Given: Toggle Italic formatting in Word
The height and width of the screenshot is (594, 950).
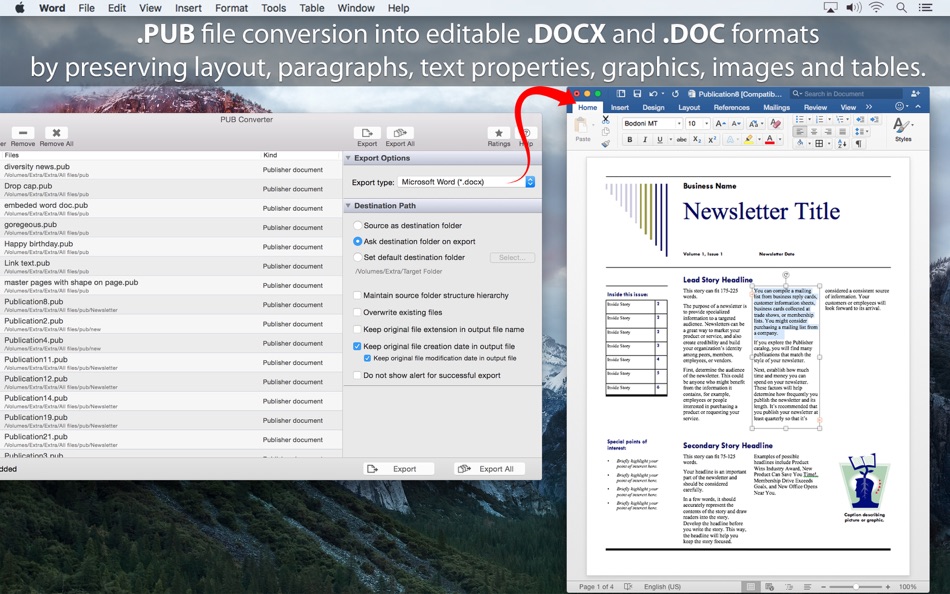Looking at the screenshot, I should (x=645, y=140).
